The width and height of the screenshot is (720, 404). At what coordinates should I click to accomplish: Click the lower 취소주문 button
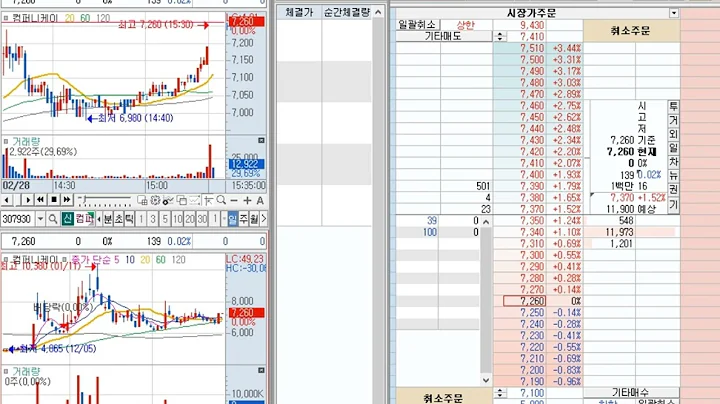(444, 398)
